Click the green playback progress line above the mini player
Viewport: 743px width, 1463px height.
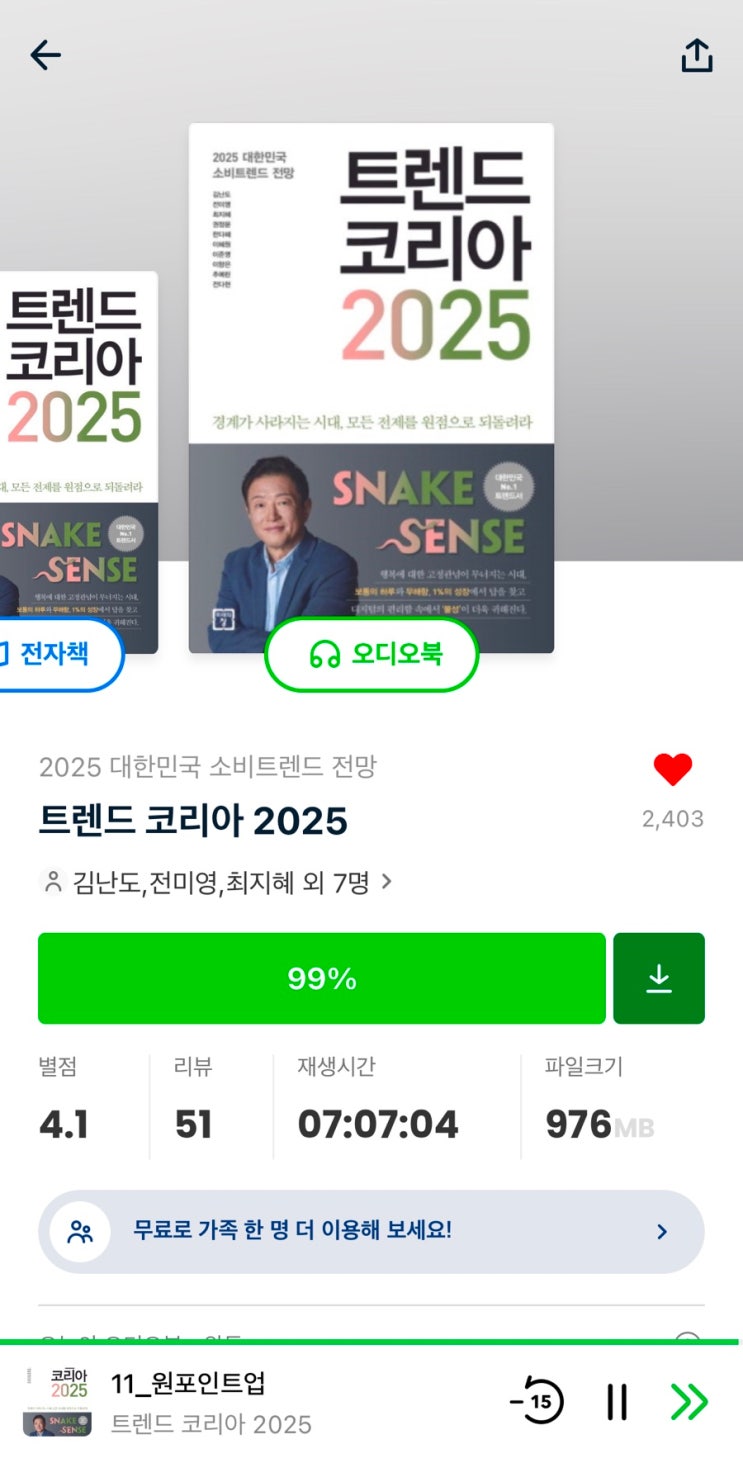pyautogui.click(x=370, y=1342)
